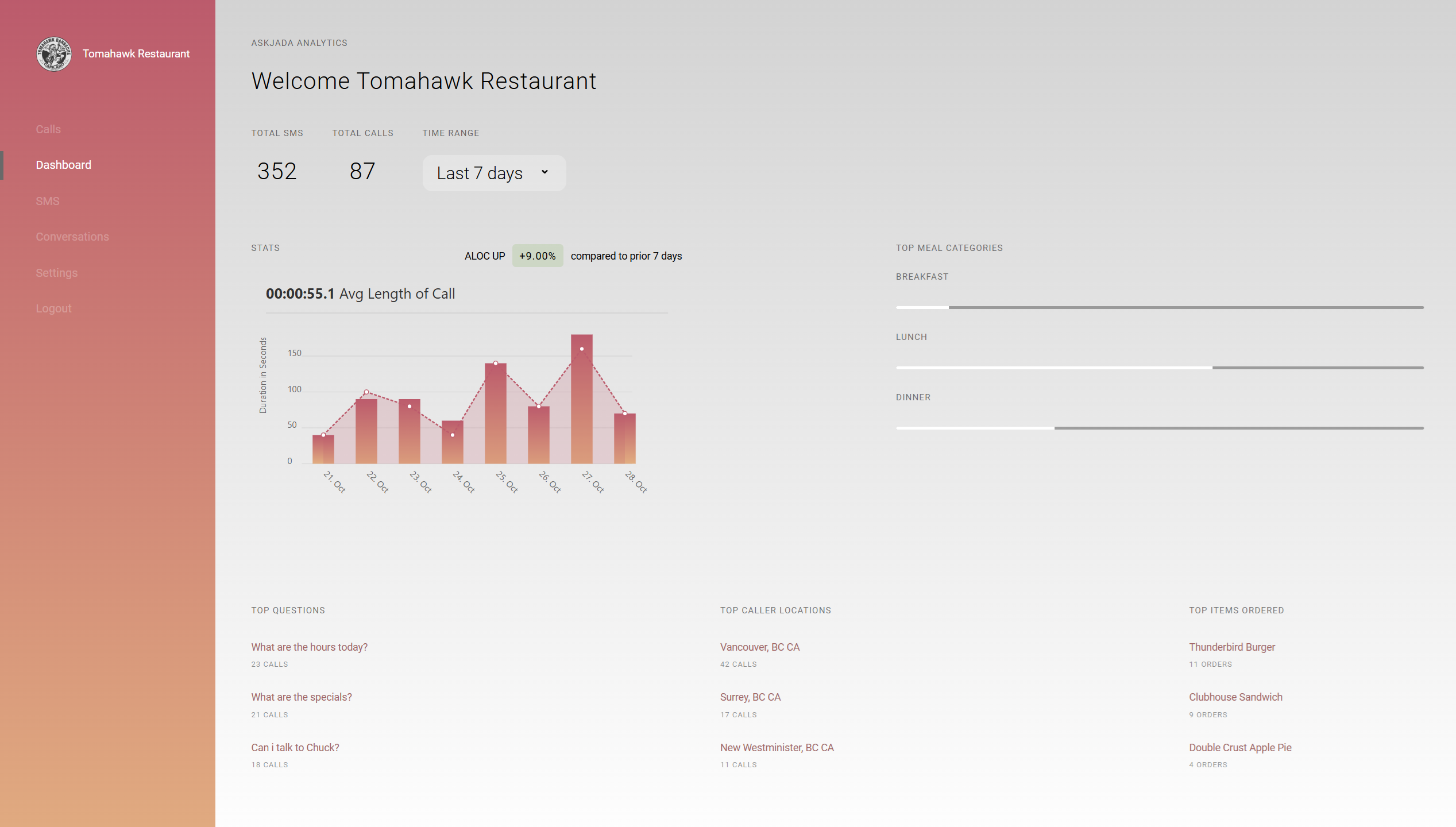Click the 'compared to prior 7 days' text
Viewport: 1456px width, 827px height.
pyautogui.click(x=626, y=256)
